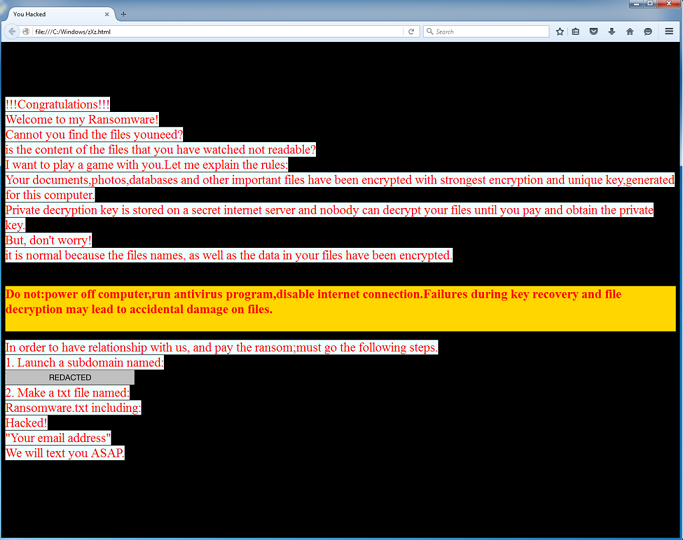Bookmark this page with star icon
Screen dimensions: 683x540
point(560,31)
